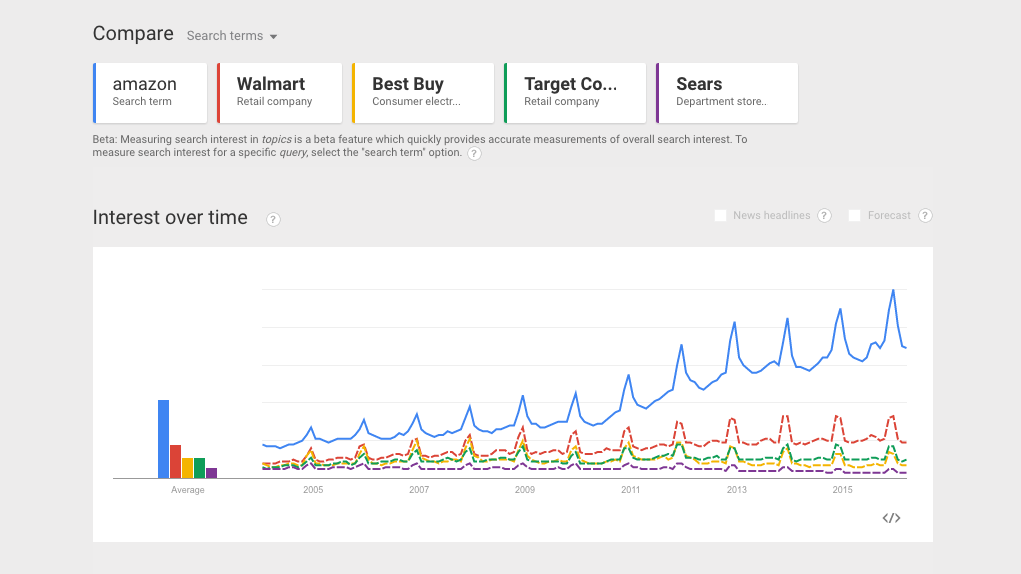Pick the green Target average bar
This screenshot has height=574, width=1021.
[x=199, y=468]
